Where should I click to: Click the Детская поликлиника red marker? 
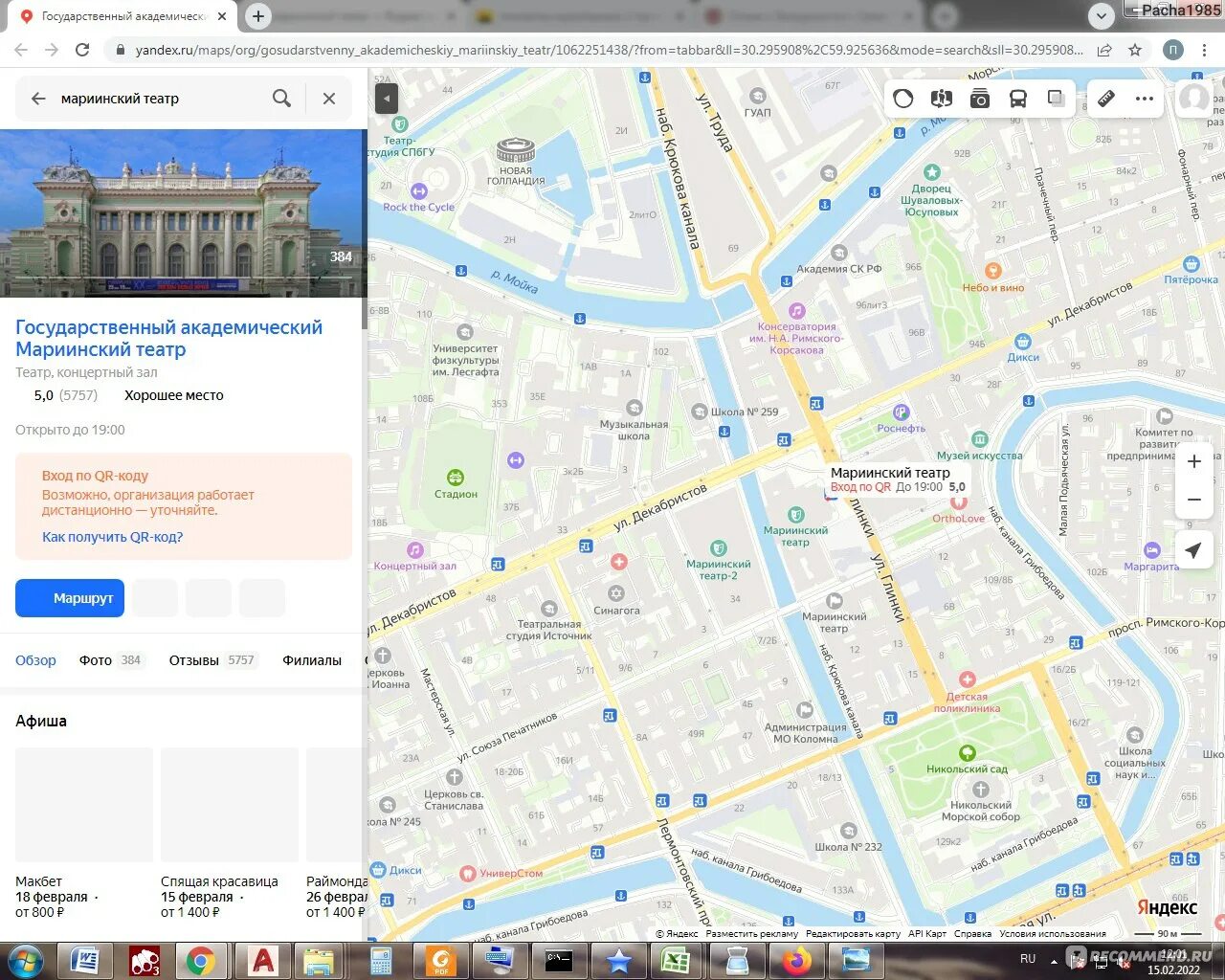tap(967, 679)
